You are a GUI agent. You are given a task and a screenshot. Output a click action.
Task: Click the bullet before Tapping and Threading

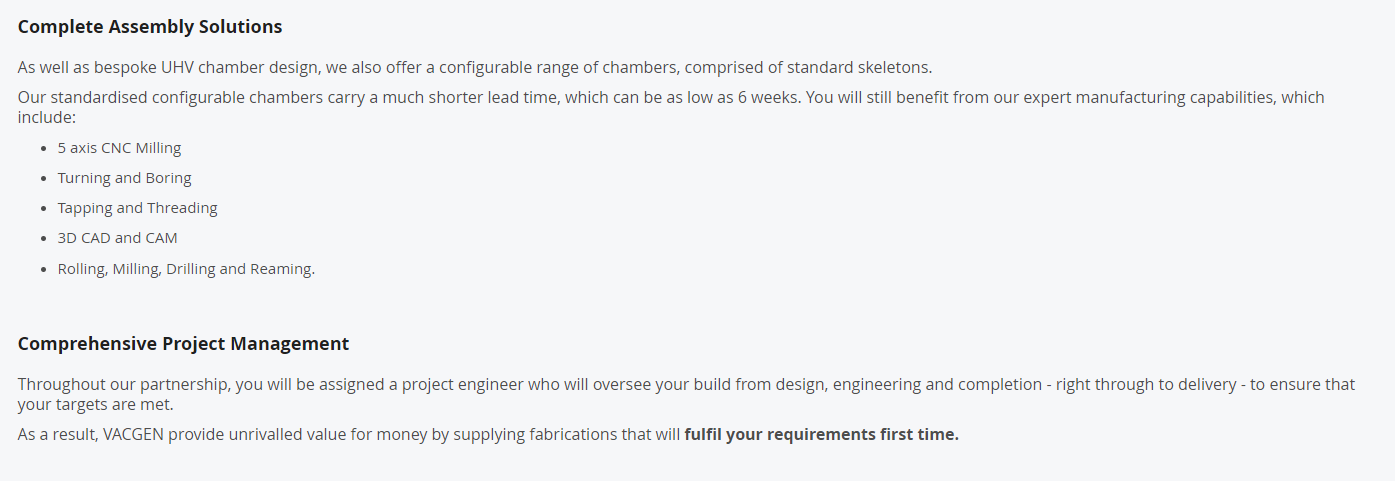click(x=45, y=209)
